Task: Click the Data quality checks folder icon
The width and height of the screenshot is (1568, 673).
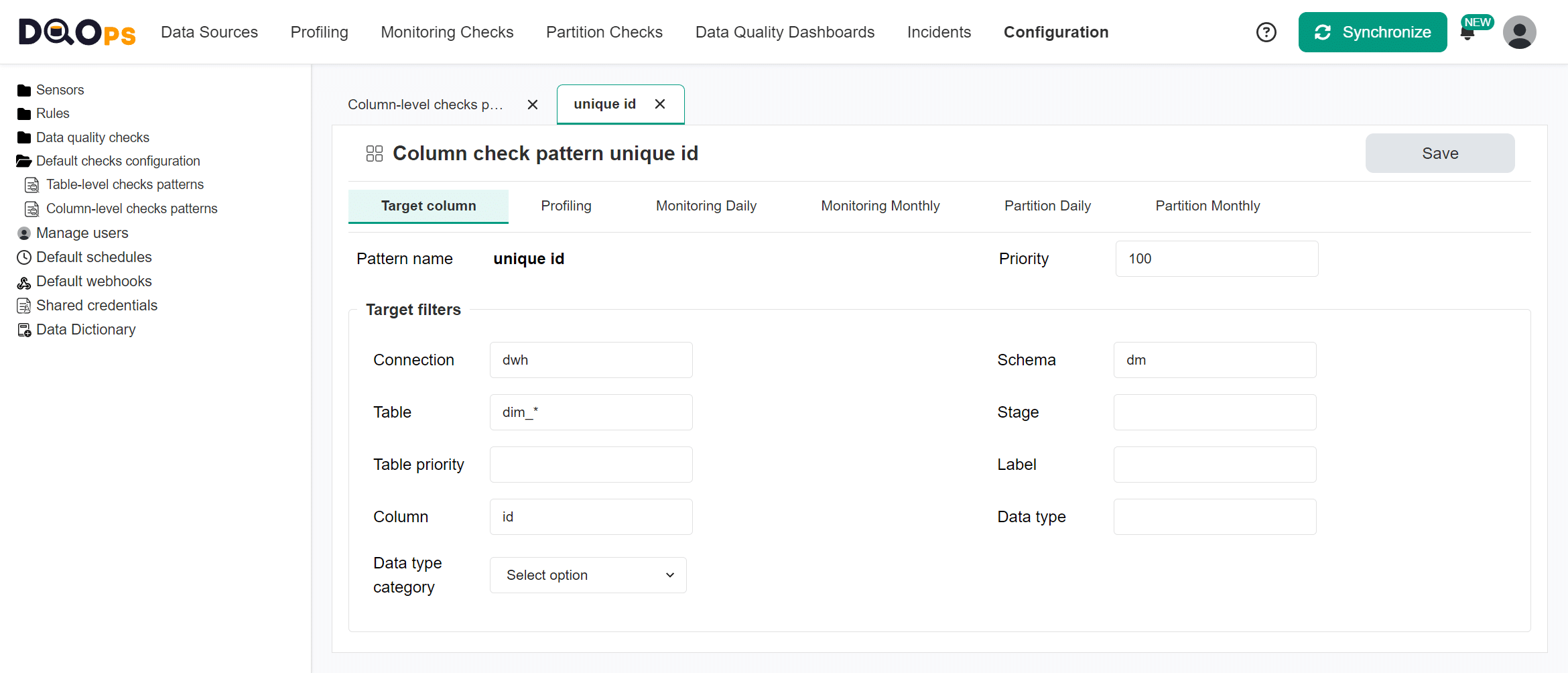Action: (23, 137)
